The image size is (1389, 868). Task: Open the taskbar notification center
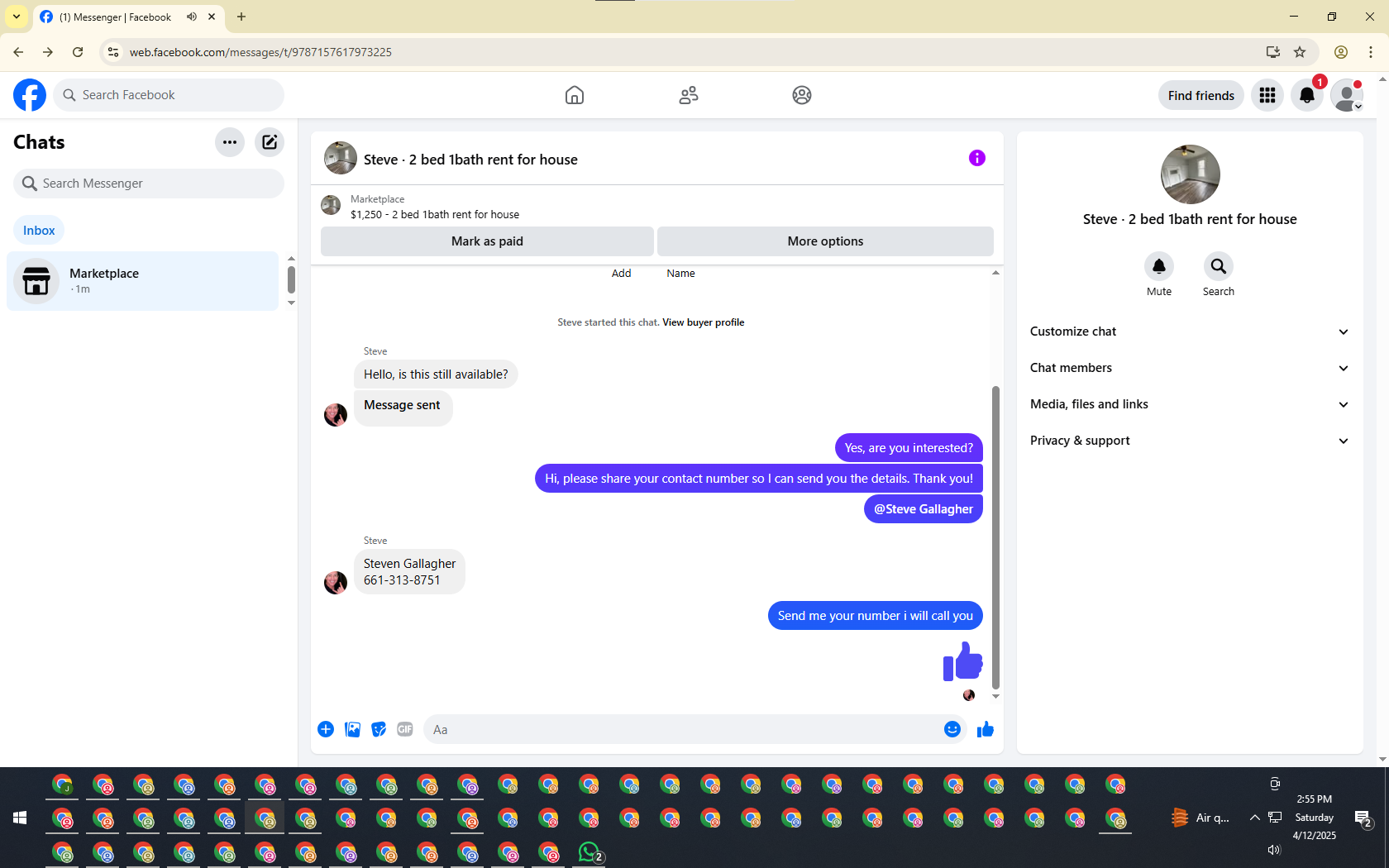(x=1363, y=818)
